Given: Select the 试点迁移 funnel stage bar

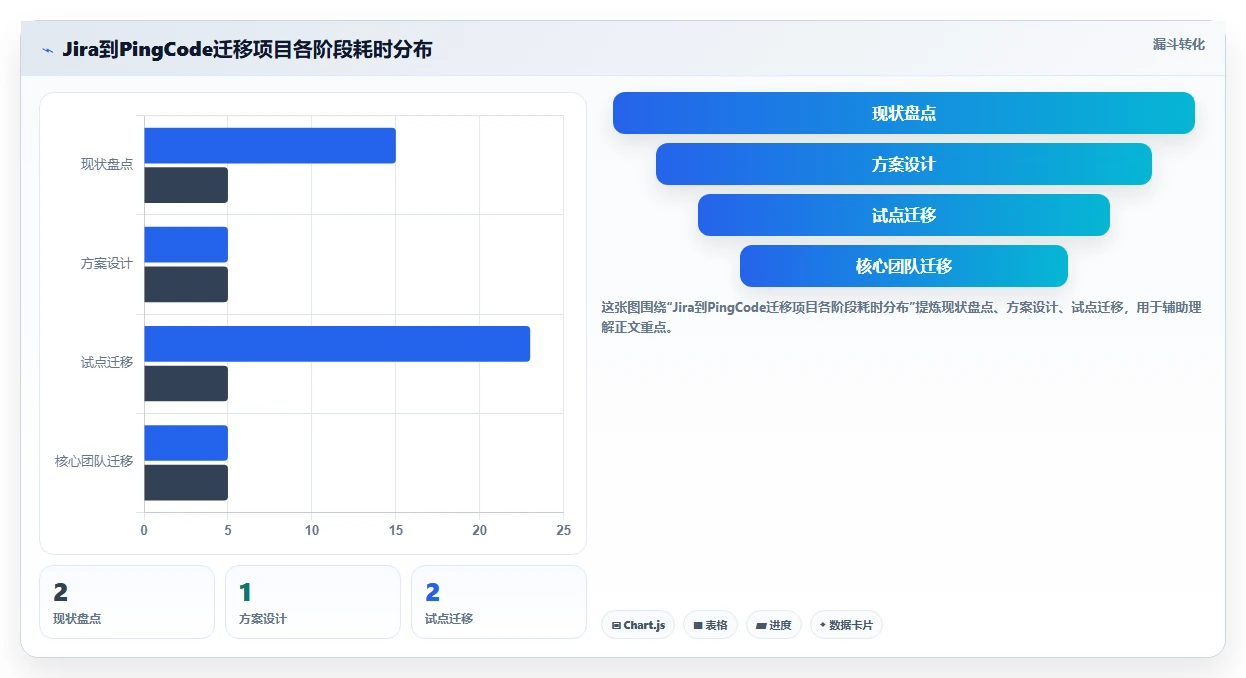Looking at the screenshot, I should click(x=904, y=215).
